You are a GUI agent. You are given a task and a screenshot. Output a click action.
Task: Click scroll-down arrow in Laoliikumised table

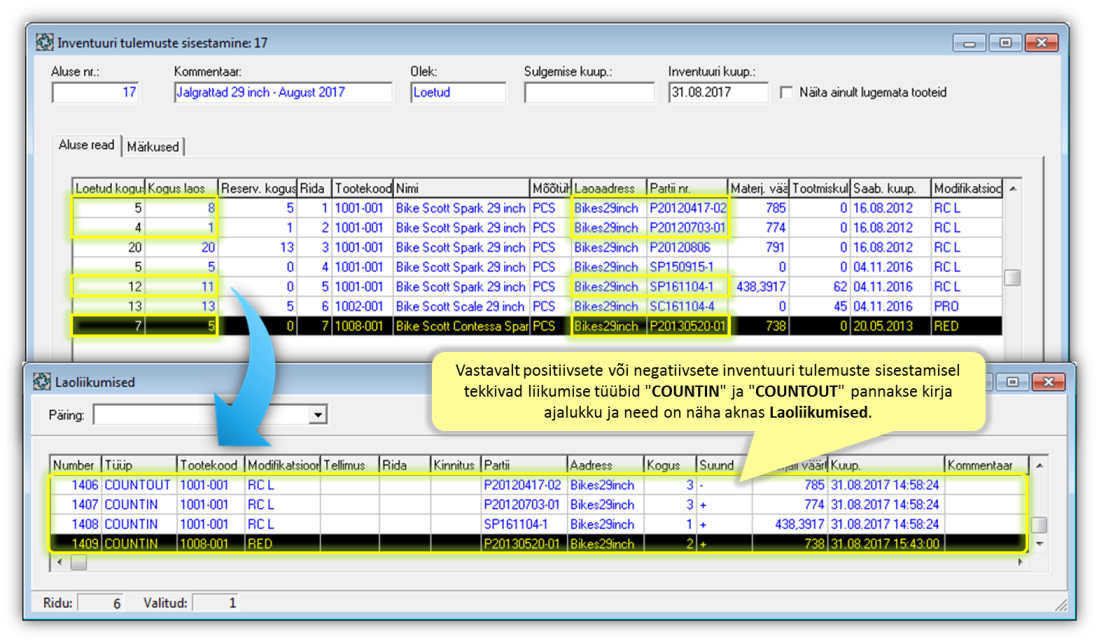[x=1039, y=544]
